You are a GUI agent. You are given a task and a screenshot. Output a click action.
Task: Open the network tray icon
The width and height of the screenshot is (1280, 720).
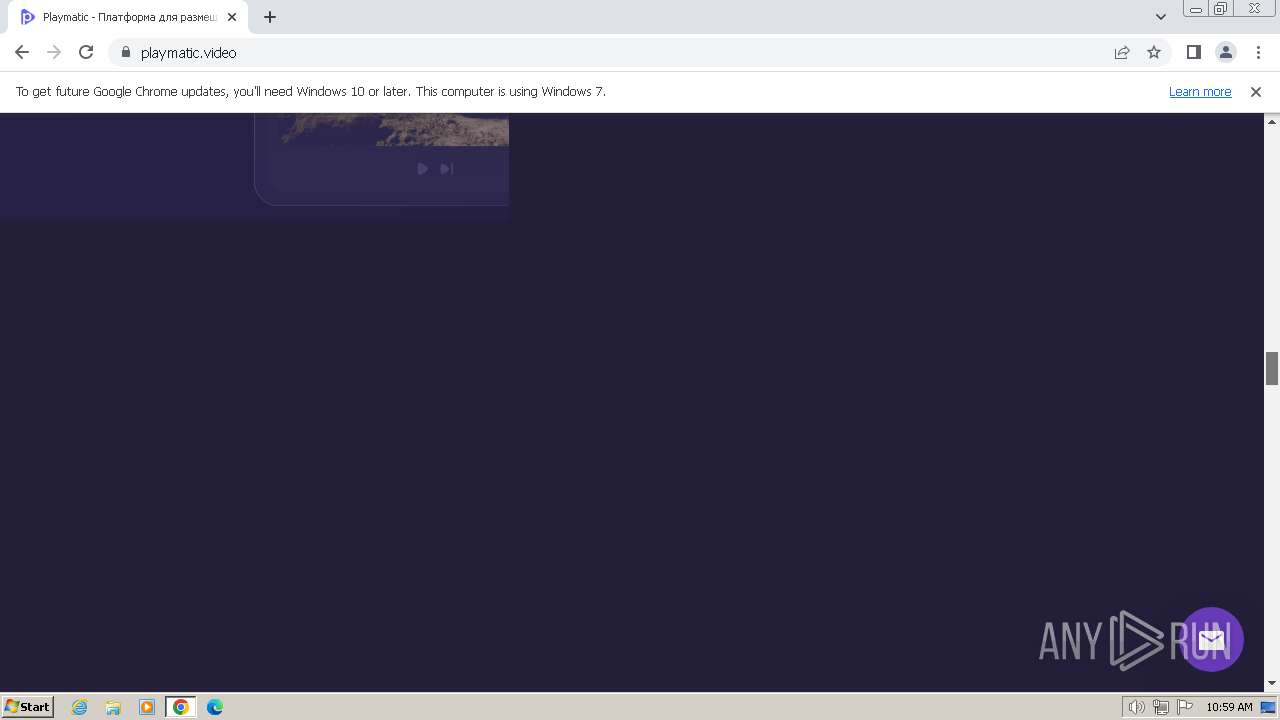point(1161,707)
